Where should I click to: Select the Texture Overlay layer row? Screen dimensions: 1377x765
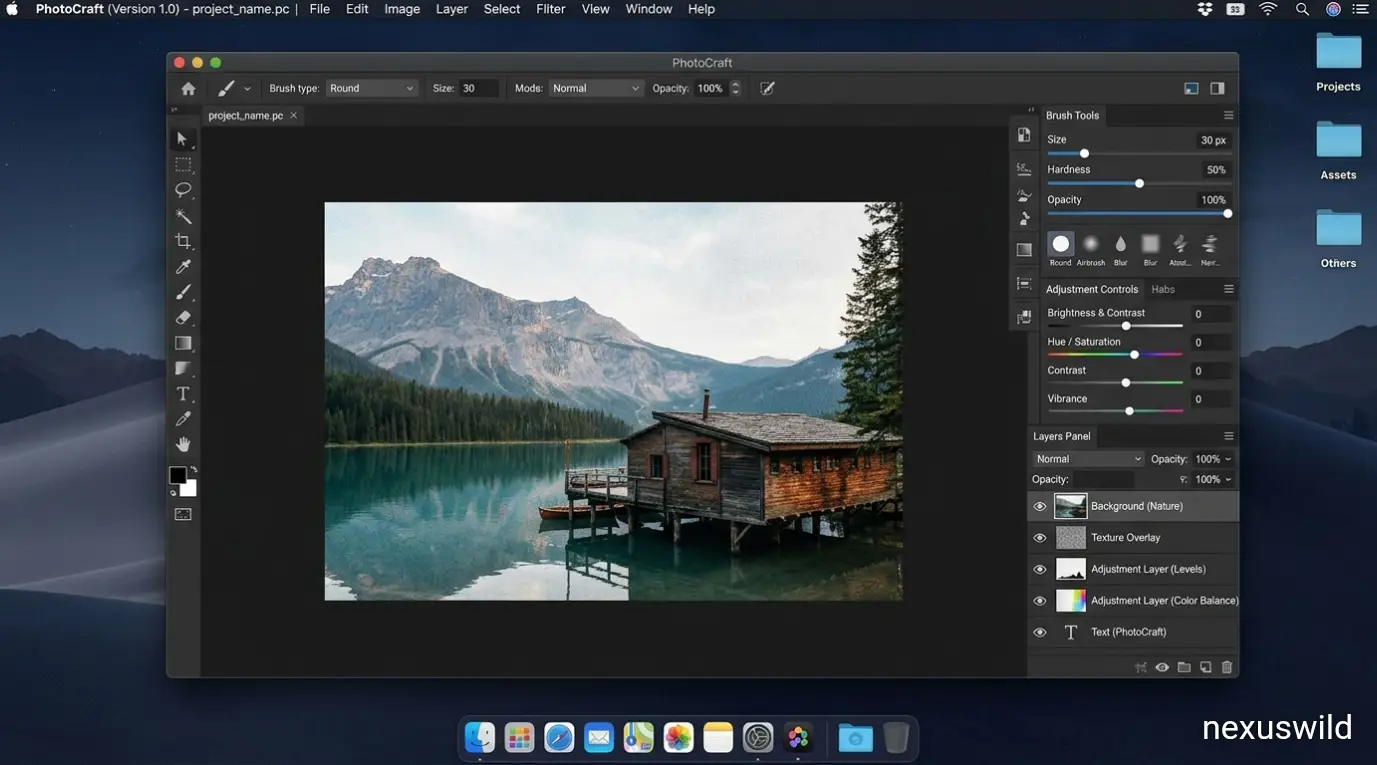pos(1133,538)
